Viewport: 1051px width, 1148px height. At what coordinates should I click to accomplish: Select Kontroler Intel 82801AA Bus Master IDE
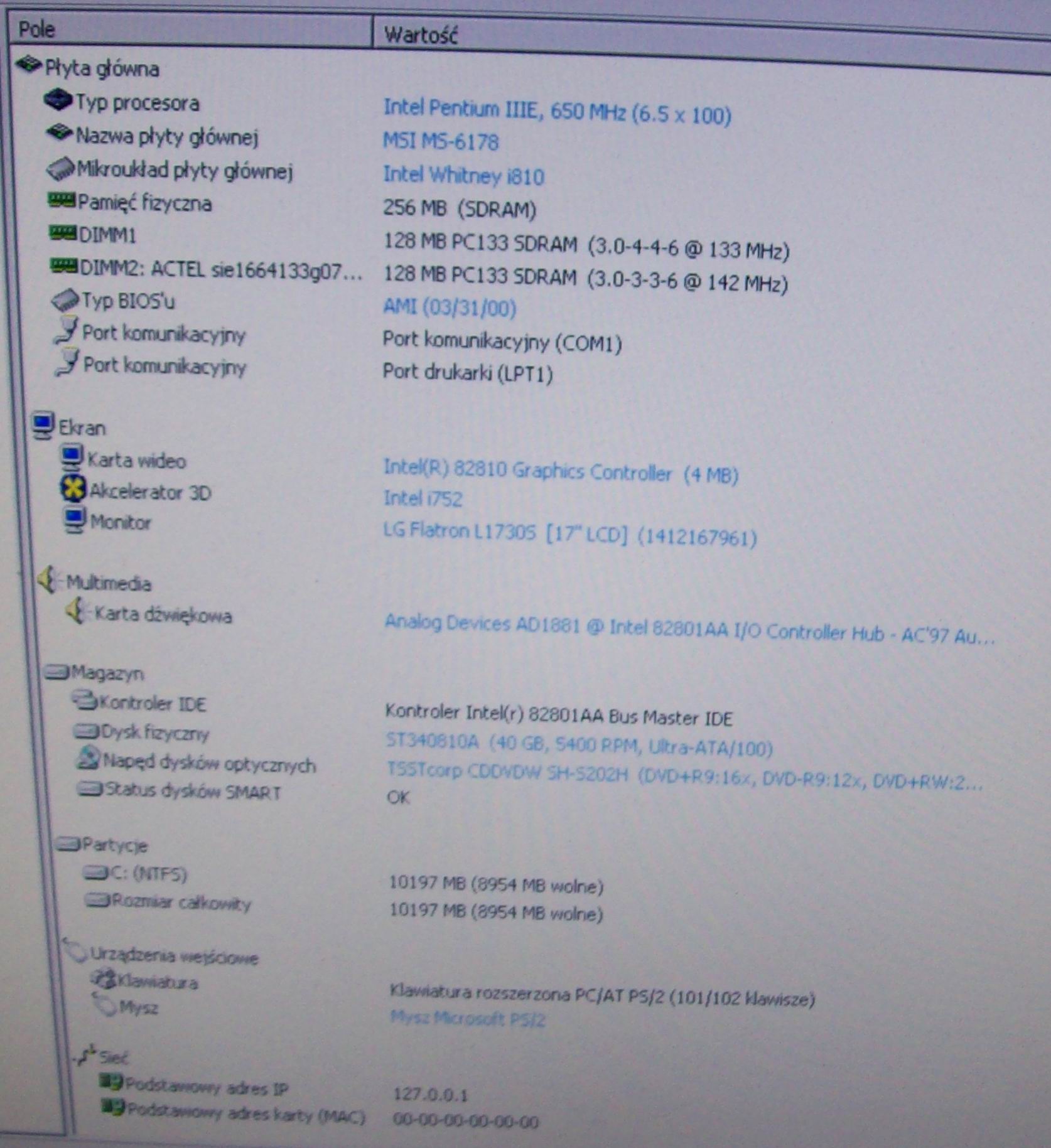pos(559,716)
